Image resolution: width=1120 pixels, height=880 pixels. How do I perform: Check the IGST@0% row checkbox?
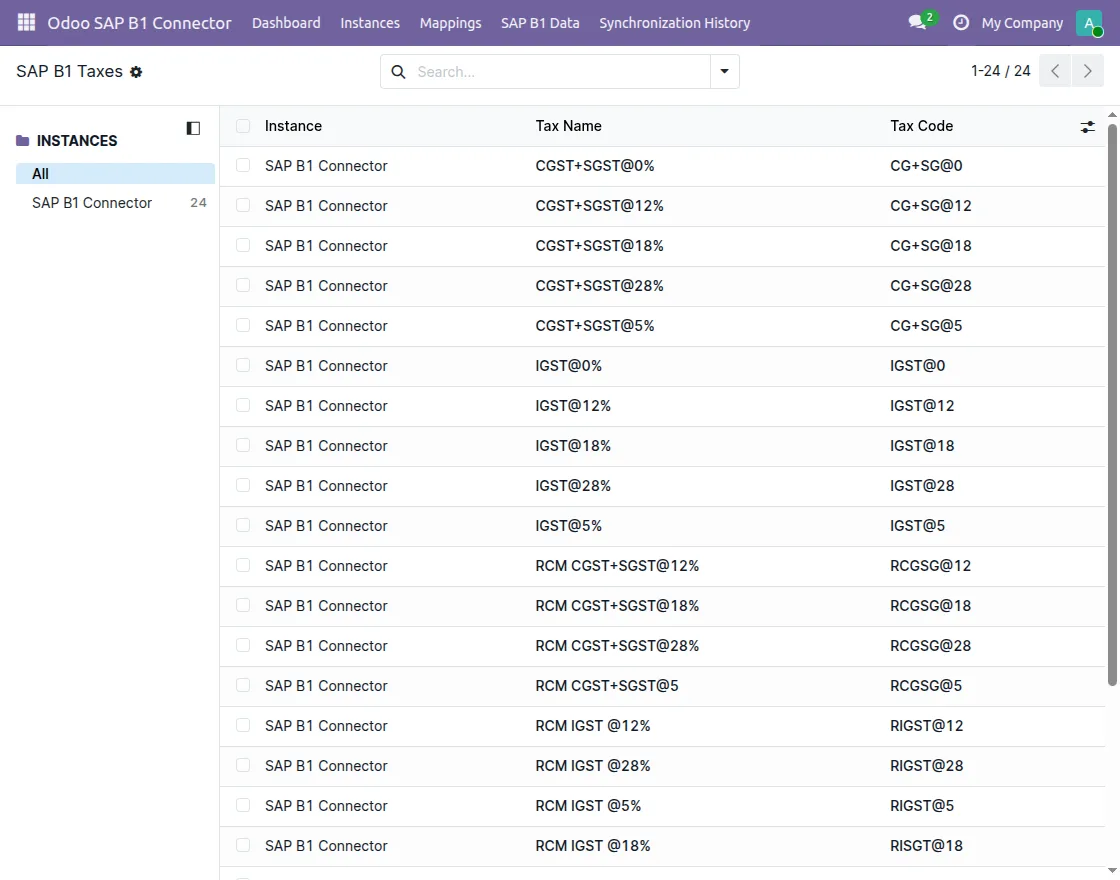tap(243, 366)
